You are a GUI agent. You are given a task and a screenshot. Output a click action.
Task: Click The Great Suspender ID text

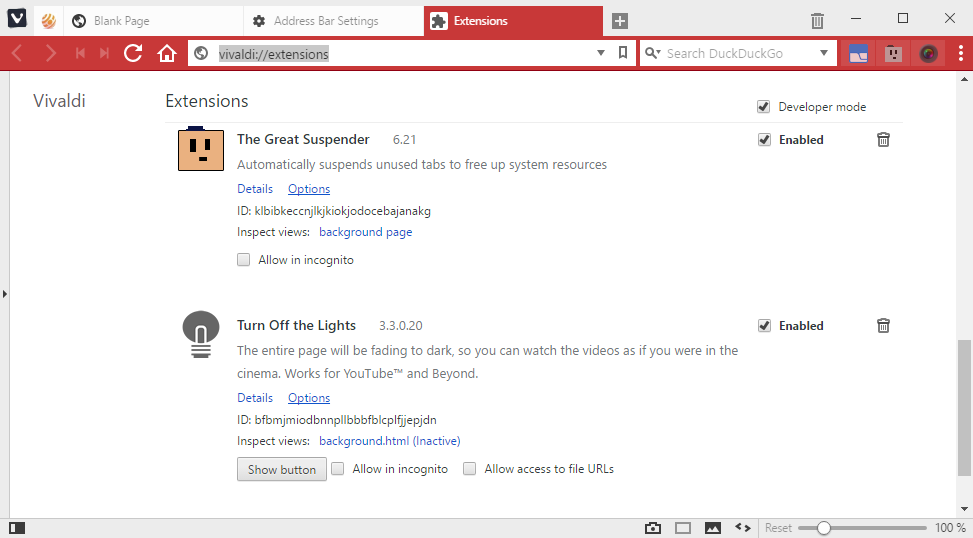(334, 211)
